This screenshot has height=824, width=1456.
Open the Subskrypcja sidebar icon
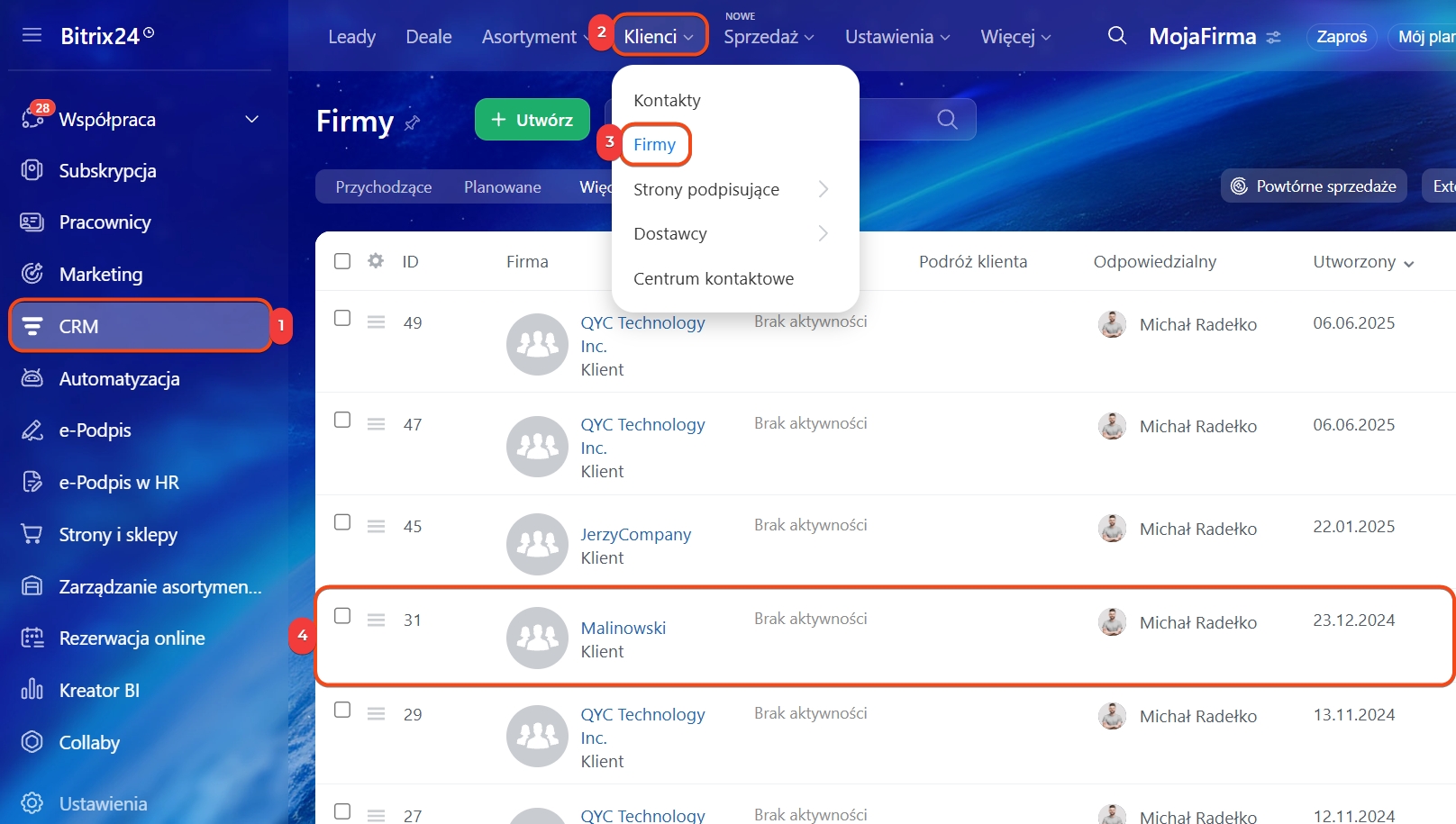32,170
